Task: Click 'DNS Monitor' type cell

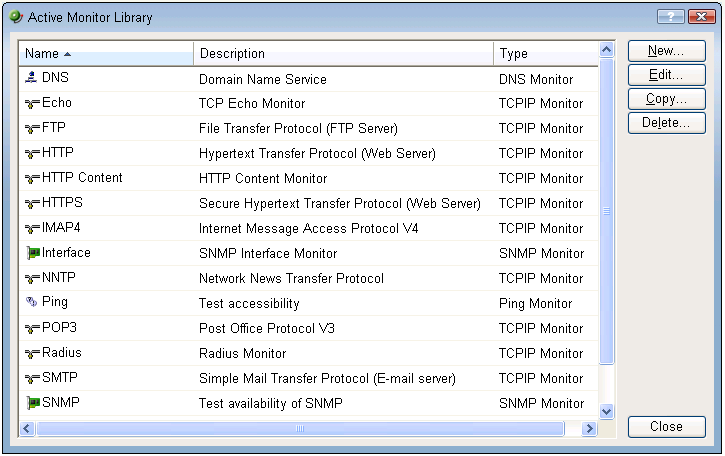Action: pyautogui.click(x=536, y=80)
